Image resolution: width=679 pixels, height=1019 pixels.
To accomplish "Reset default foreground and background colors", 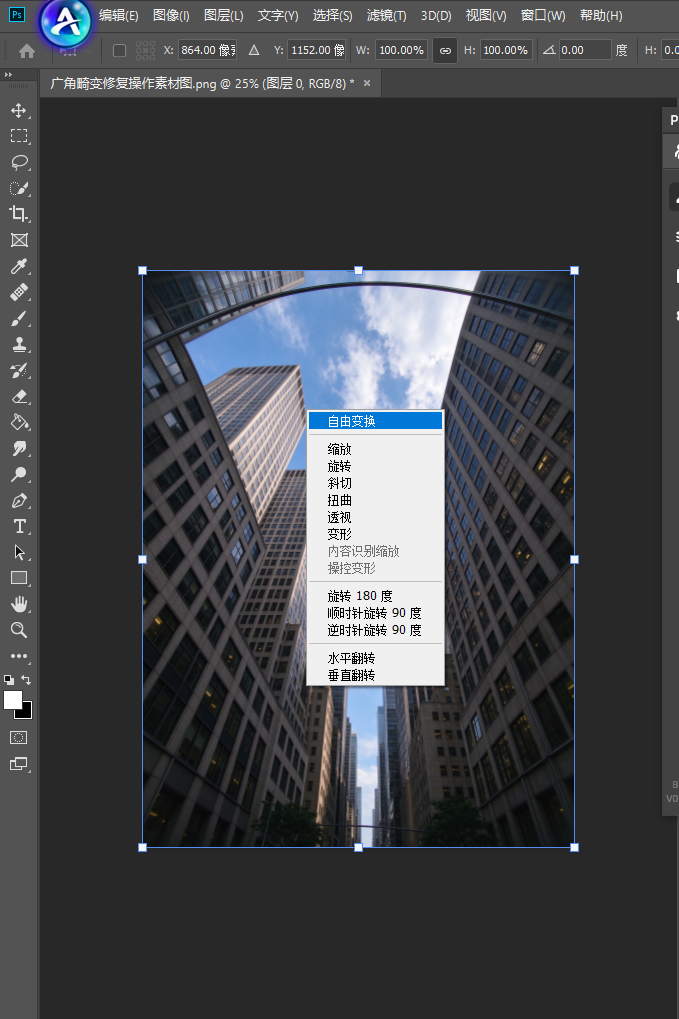I will tap(8, 680).
